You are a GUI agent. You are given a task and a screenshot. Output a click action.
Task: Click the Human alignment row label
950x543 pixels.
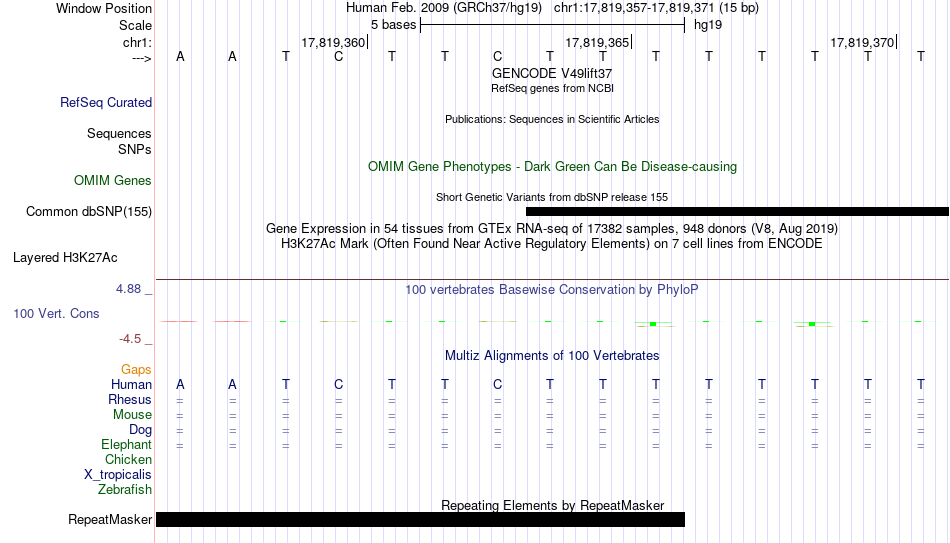[131, 384]
